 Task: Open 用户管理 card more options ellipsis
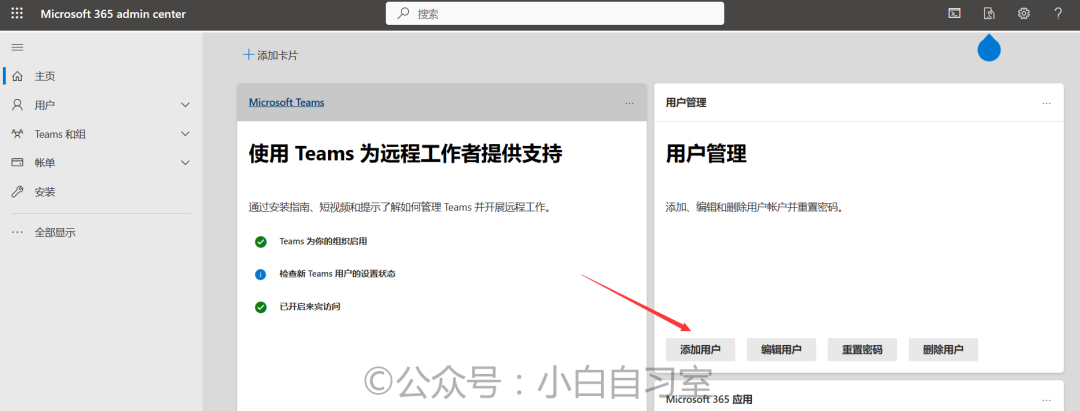(x=1046, y=103)
